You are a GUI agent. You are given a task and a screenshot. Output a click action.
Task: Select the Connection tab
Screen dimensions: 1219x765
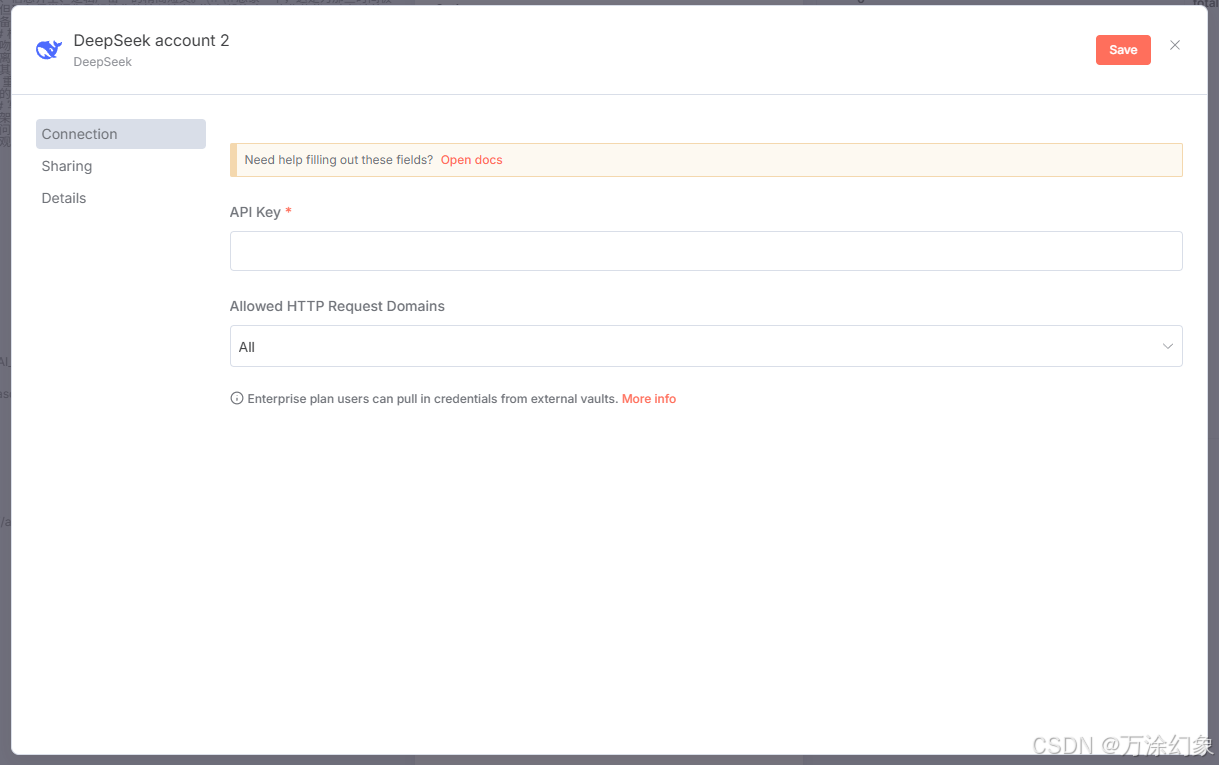[x=121, y=134]
